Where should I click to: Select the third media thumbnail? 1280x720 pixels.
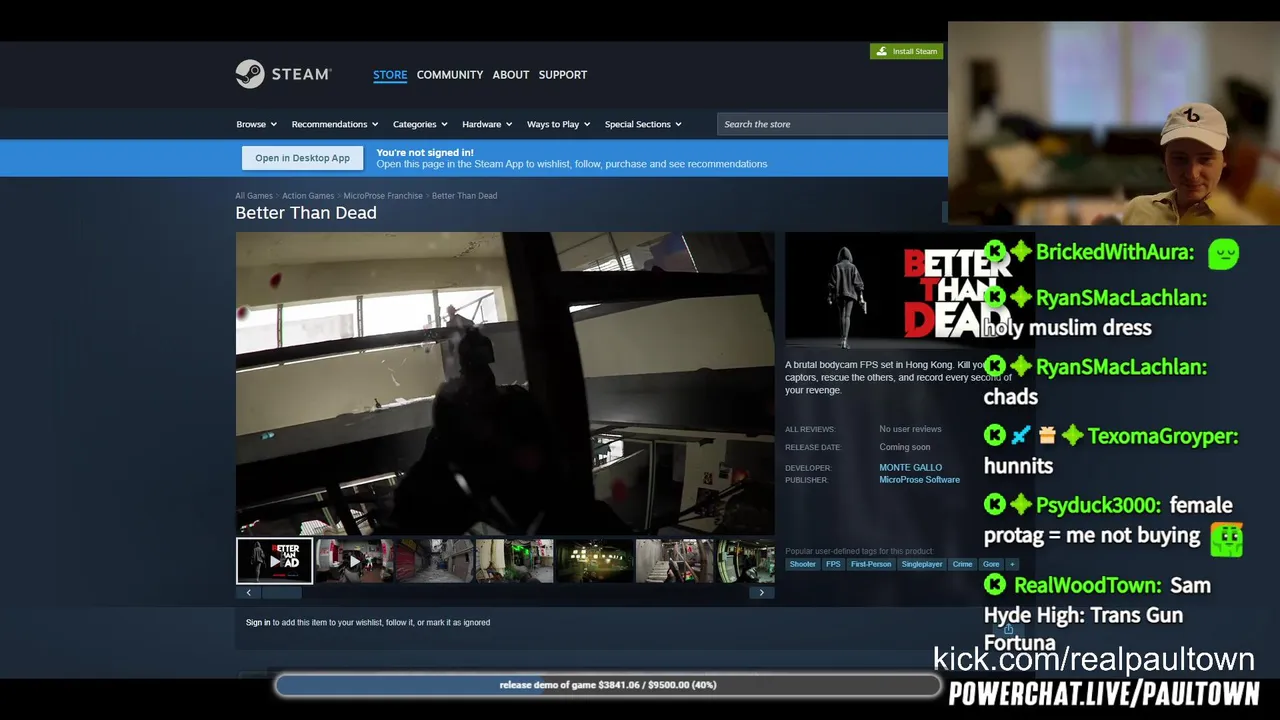point(434,561)
